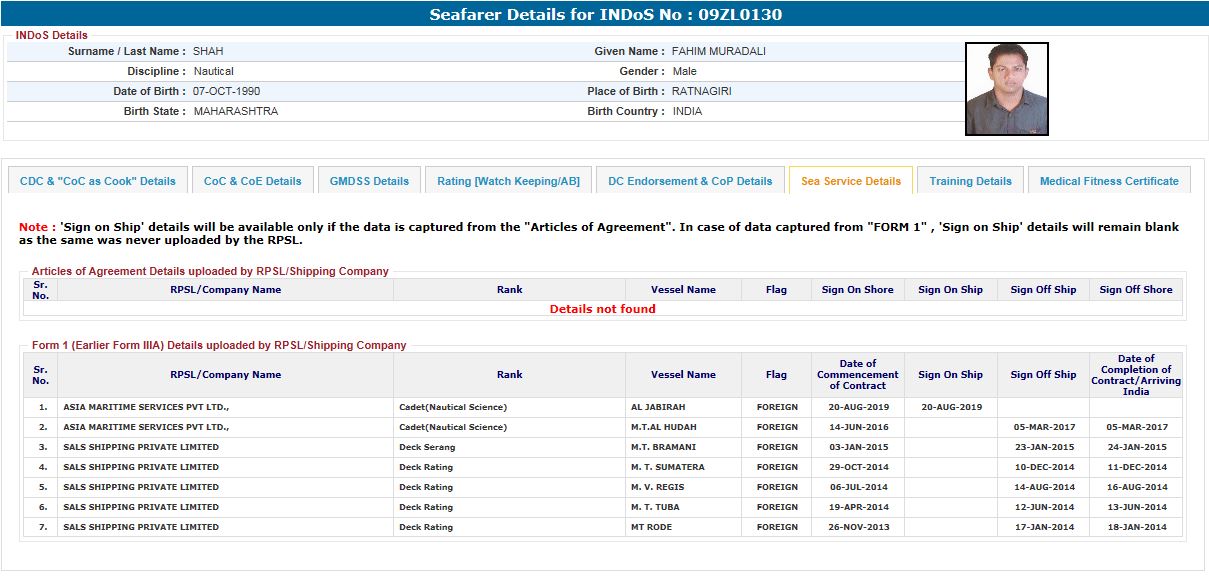Viewport: 1209px width, 576px height.
Task: Click the AL JABIRAH vessel row
Action: (658, 407)
